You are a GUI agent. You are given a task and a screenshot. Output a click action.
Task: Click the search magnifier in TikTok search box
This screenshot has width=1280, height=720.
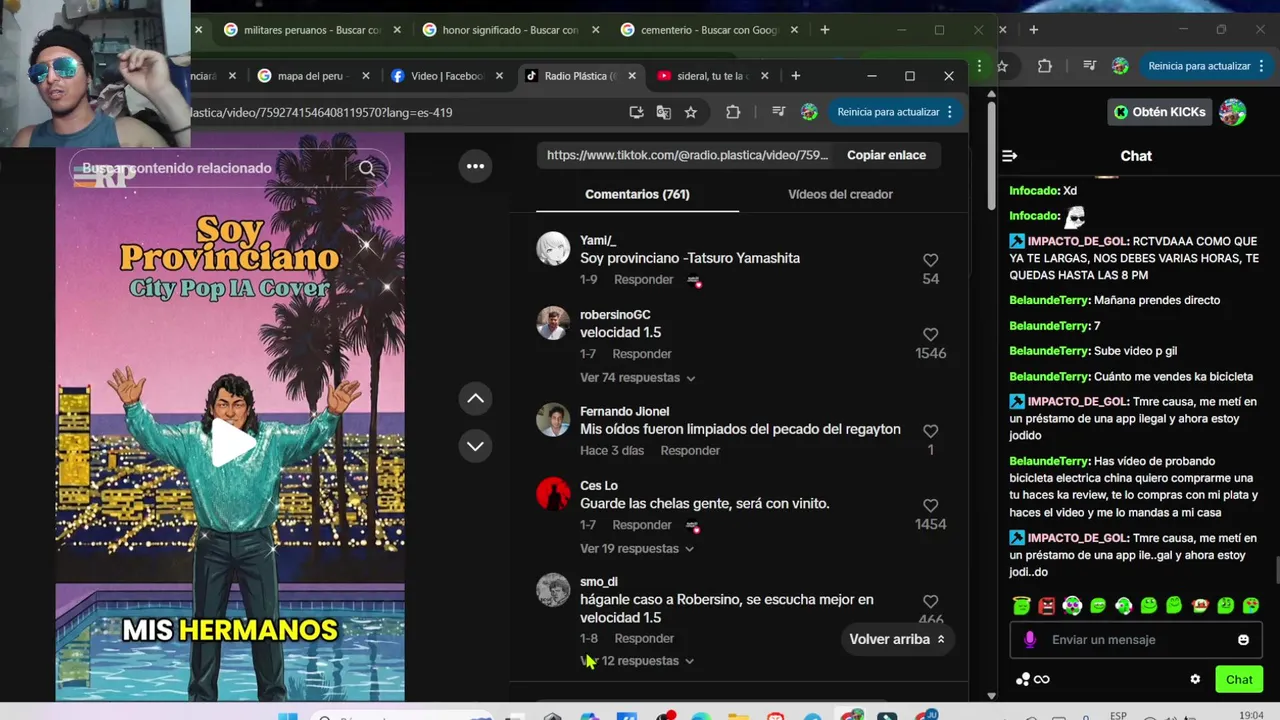click(367, 168)
